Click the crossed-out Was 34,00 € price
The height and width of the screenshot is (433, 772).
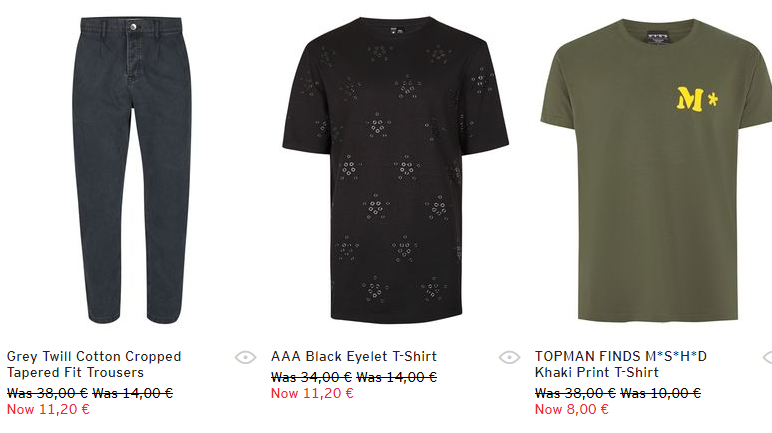click(311, 377)
